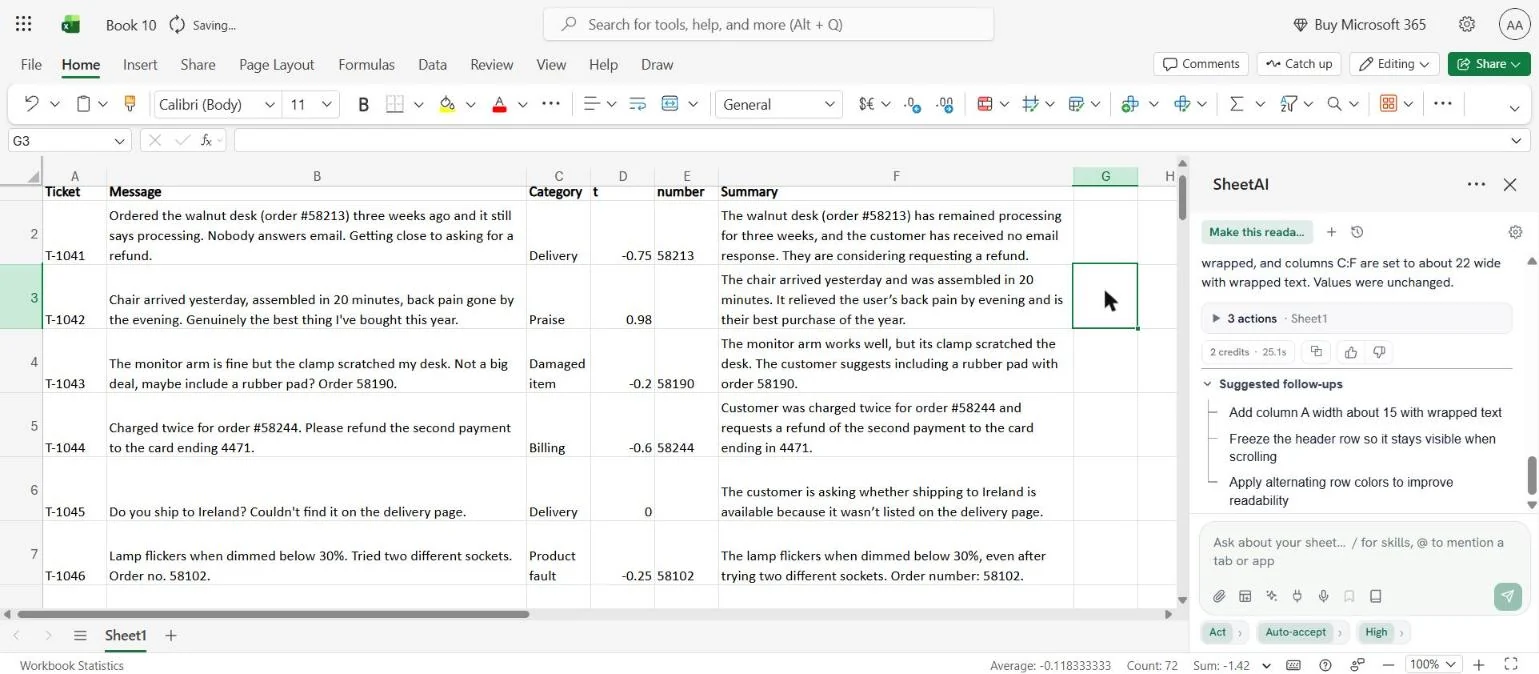Open the File menu
1539x674 pixels.
[31, 64]
